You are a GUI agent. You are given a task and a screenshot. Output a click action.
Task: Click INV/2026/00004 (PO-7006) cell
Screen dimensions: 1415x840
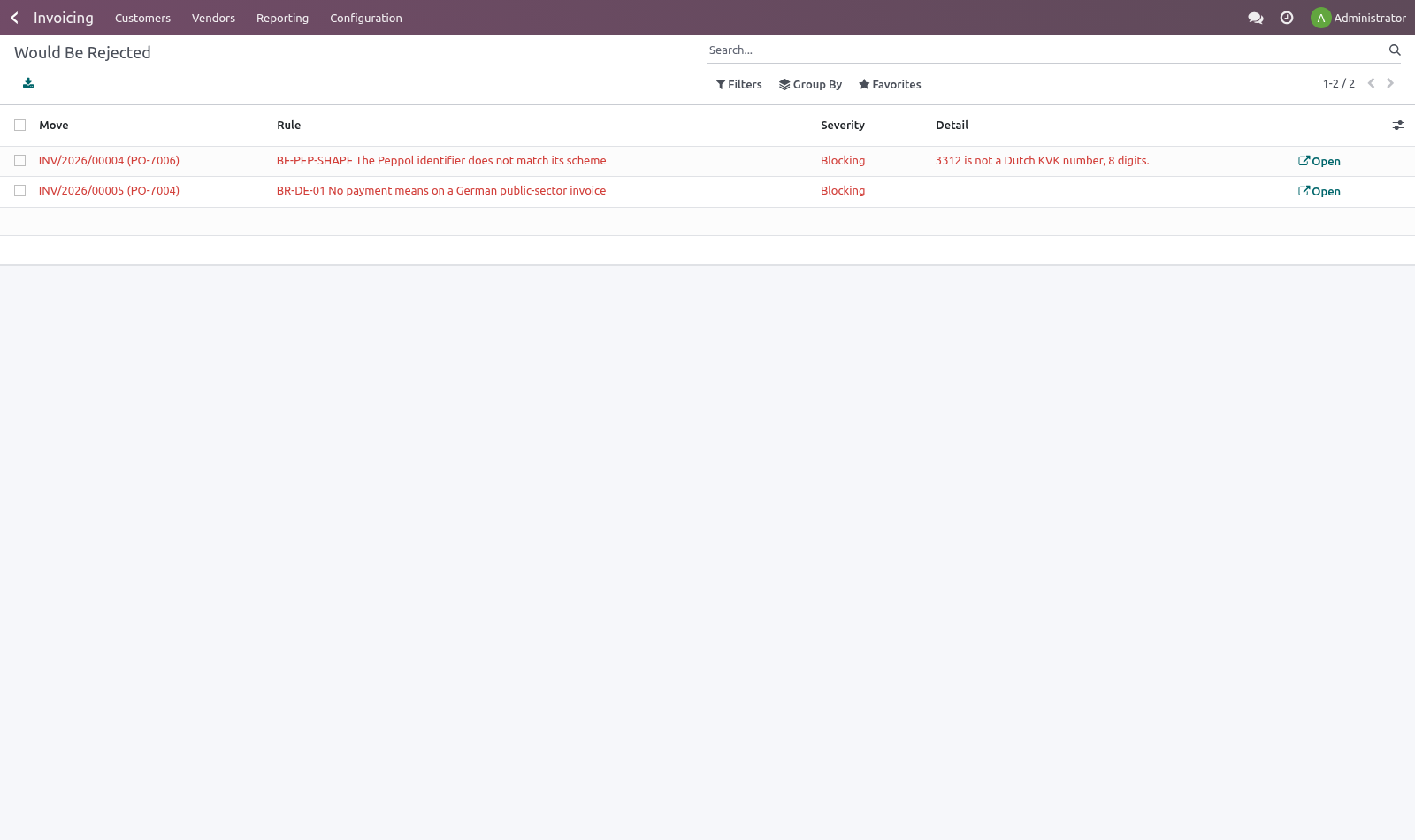click(109, 161)
